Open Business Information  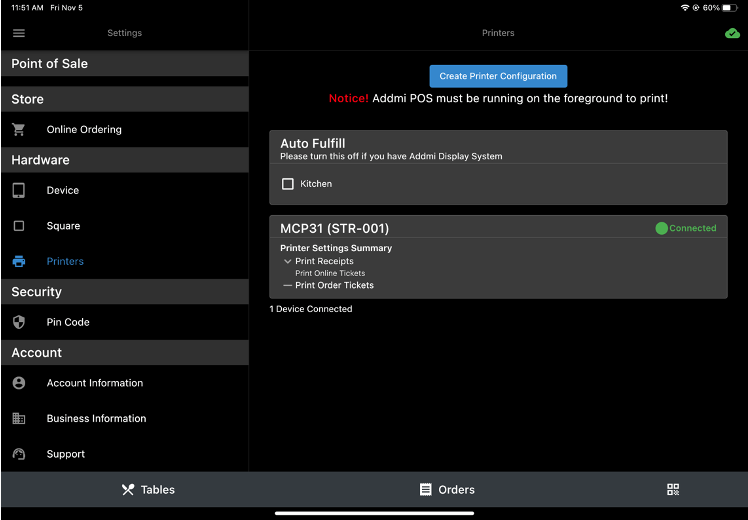125,418
